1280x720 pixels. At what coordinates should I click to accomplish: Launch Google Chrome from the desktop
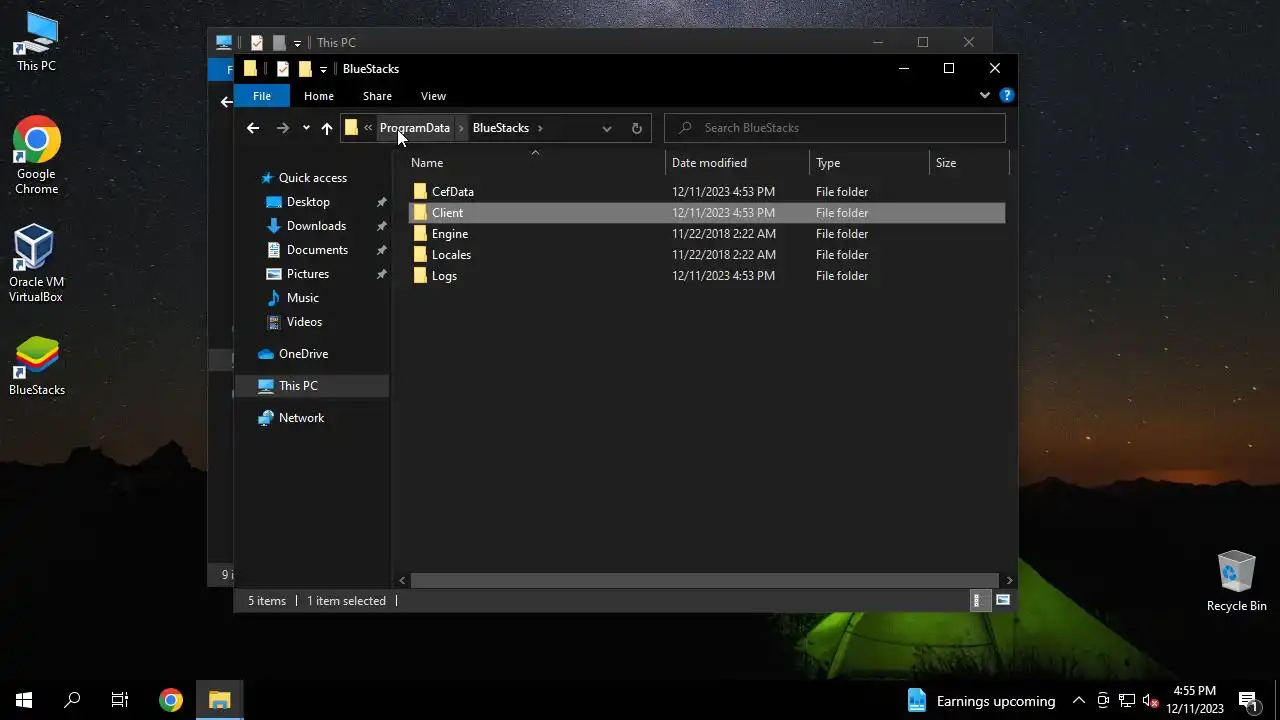36,155
